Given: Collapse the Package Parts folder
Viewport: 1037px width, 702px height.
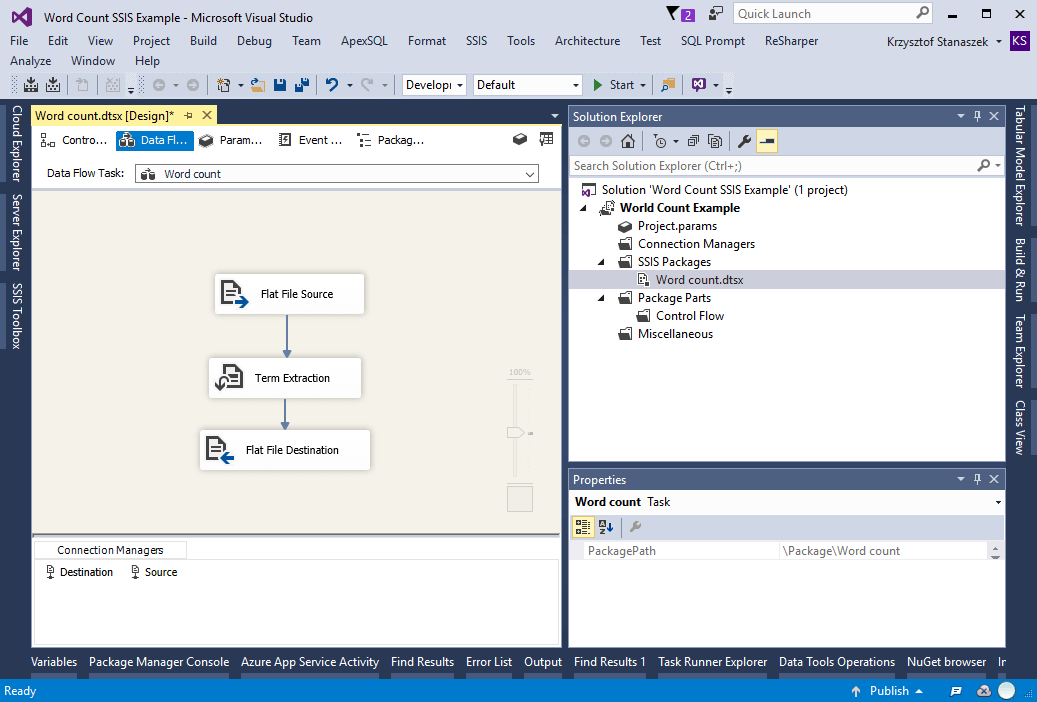Looking at the screenshot, I should point(601,298).
